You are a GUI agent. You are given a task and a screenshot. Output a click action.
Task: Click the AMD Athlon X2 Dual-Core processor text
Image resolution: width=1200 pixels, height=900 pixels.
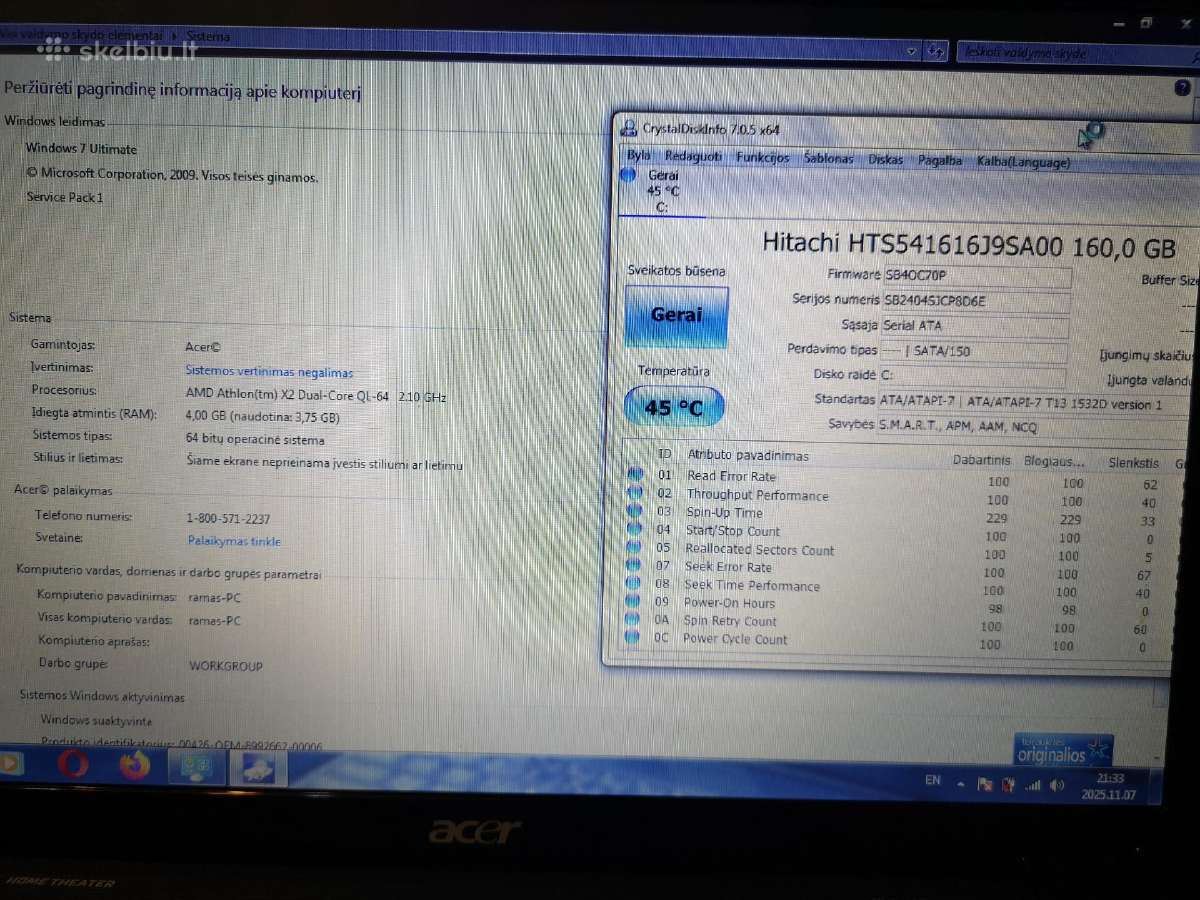pos(316,396)
